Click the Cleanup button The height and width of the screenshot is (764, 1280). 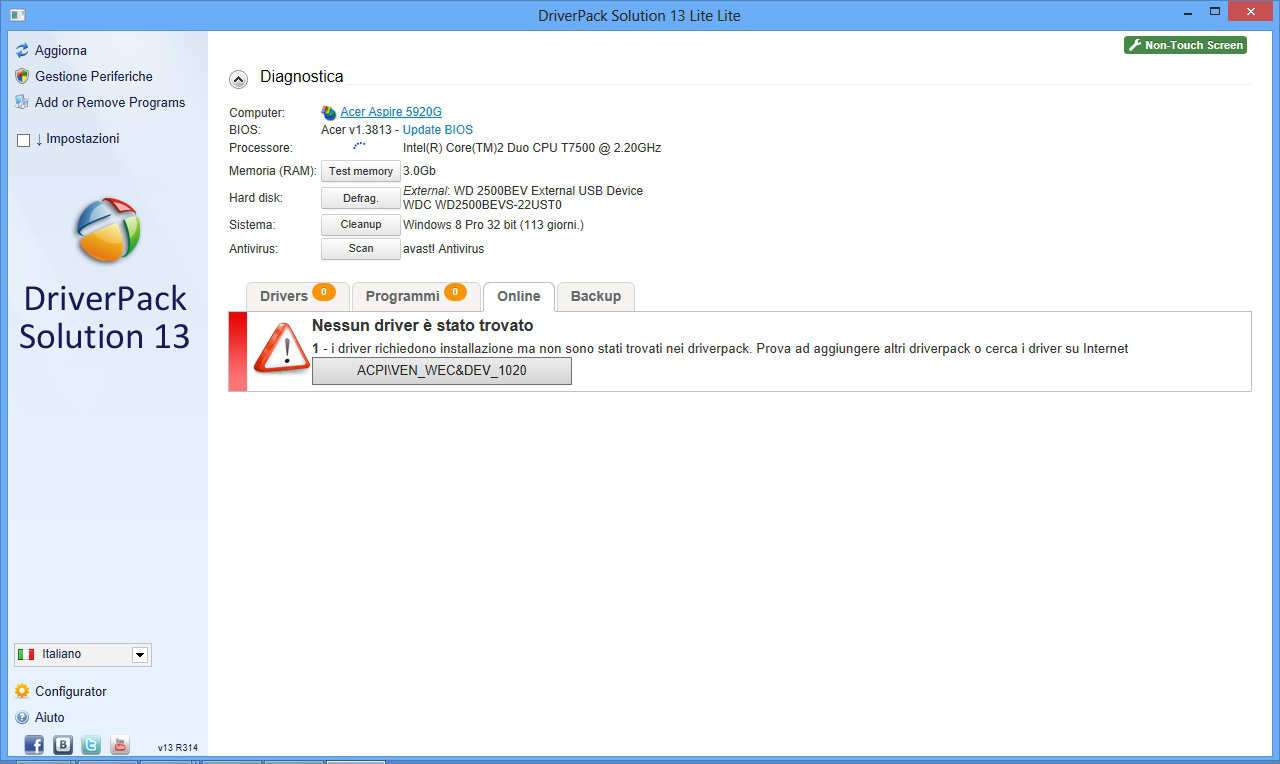(x=361, y=224)
